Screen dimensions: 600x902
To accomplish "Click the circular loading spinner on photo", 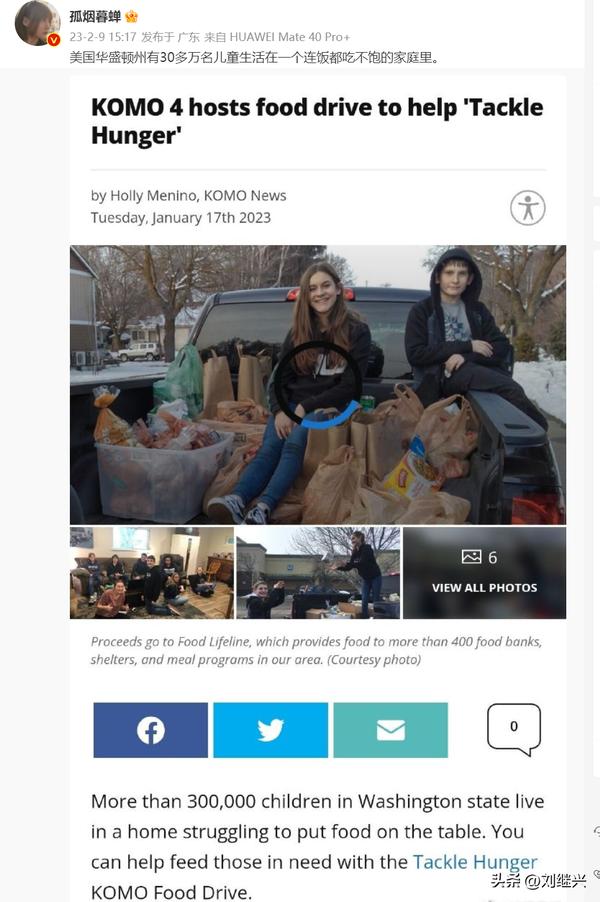I will click(318, 385).
